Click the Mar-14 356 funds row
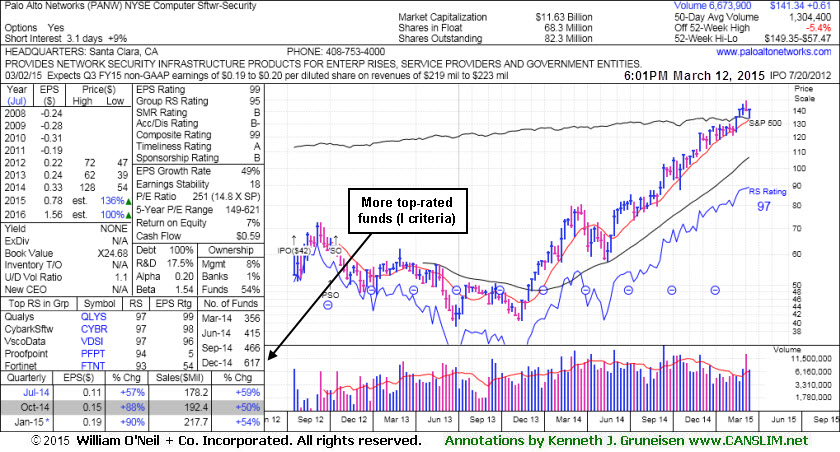 (230, 318)
